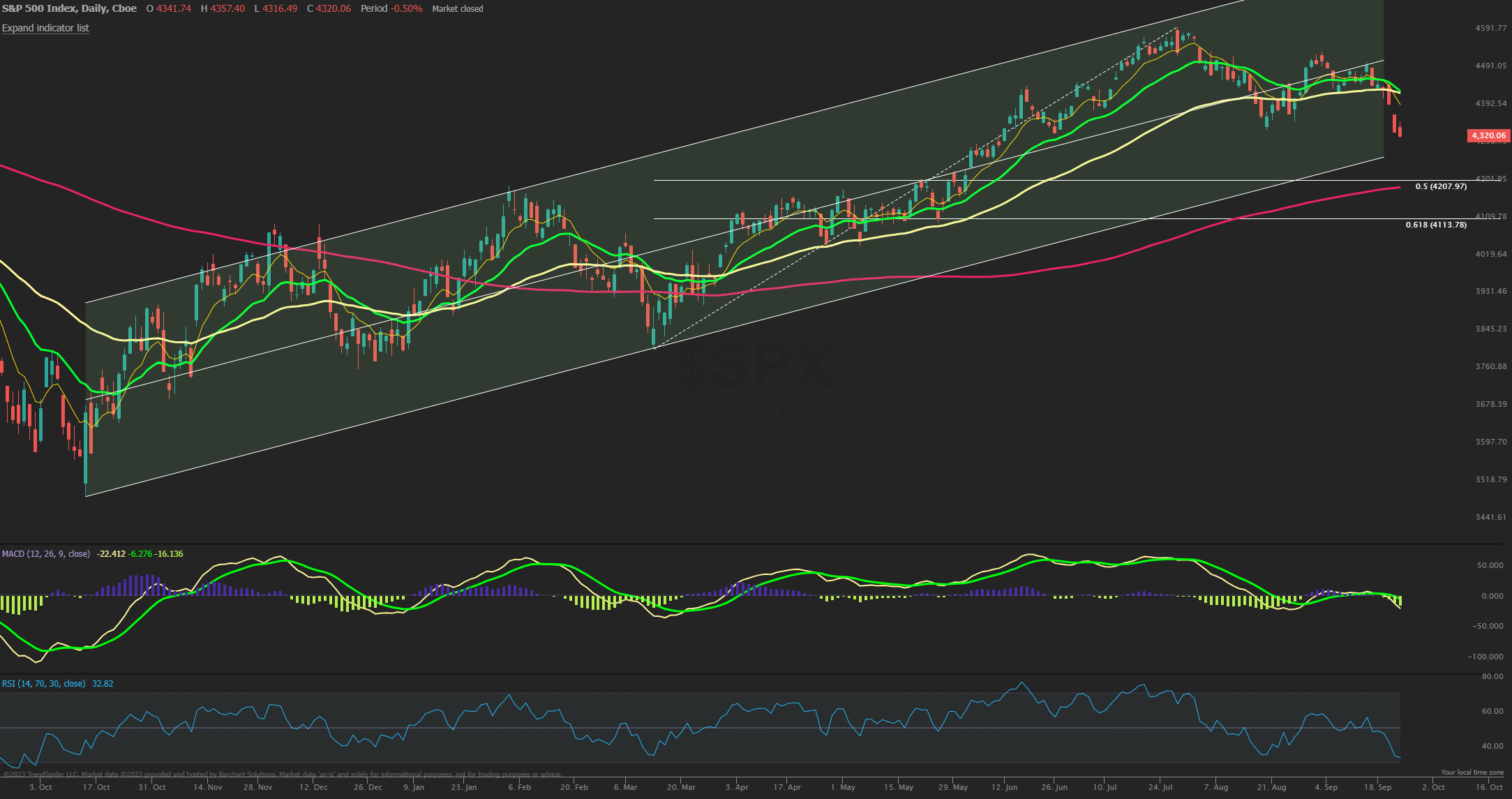This screenshot has height=799, width=1512.
Task: Click the 0.5 (4207.97) Fibonacci level label
Action: click(x=1441, y=186)
